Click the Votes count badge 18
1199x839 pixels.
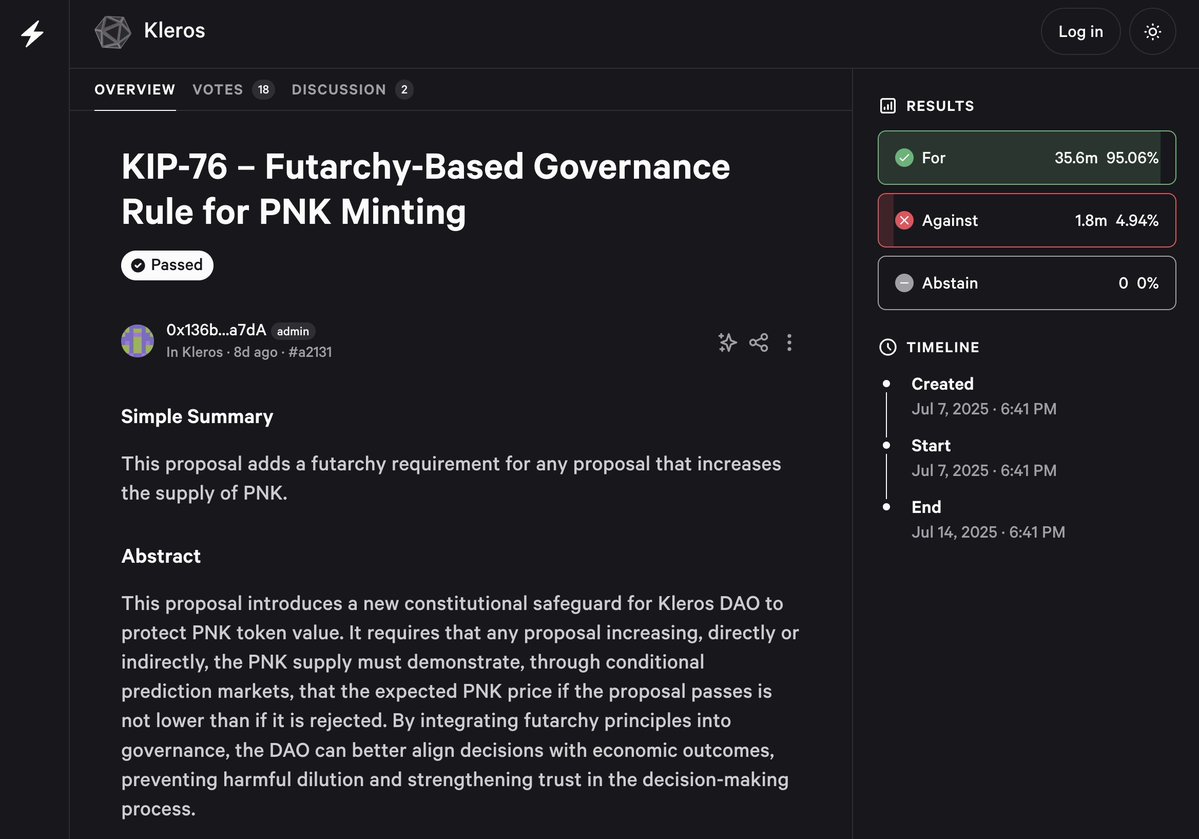[x=263, y=89]
